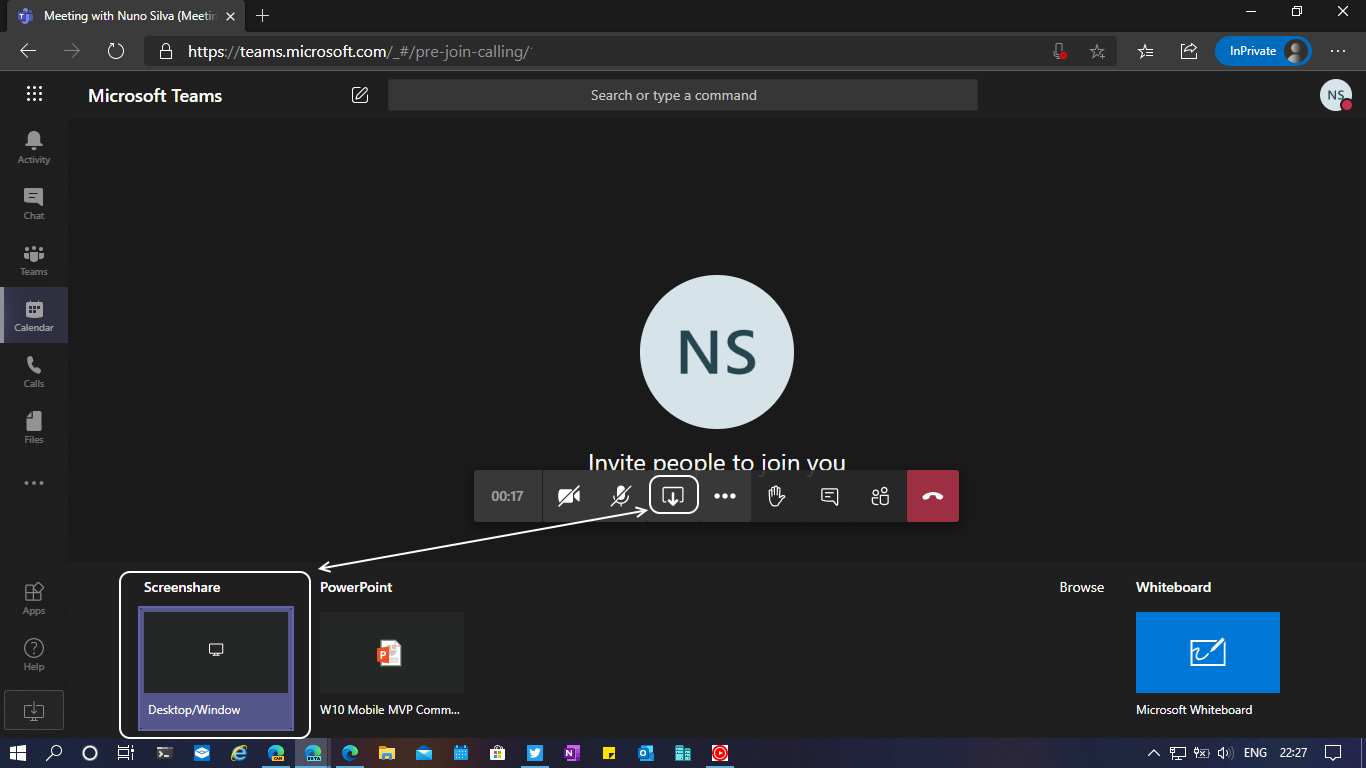Open Cortana circle on taskbar
The image size is (1366, 768).
89,753
